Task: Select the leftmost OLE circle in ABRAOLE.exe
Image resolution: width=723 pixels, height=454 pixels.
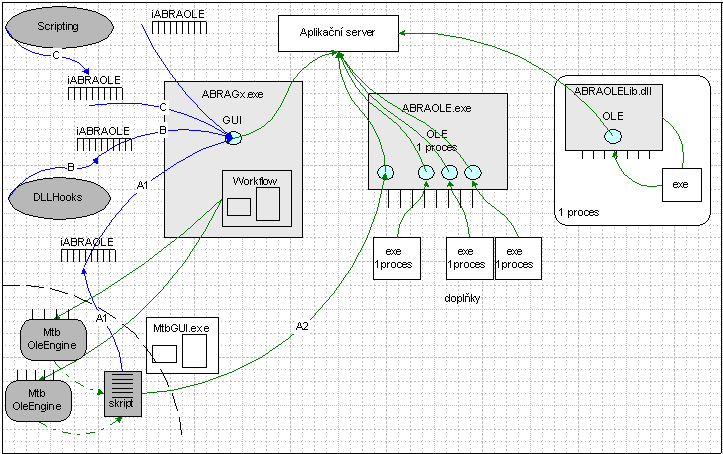Action: (x=386, y=173)
